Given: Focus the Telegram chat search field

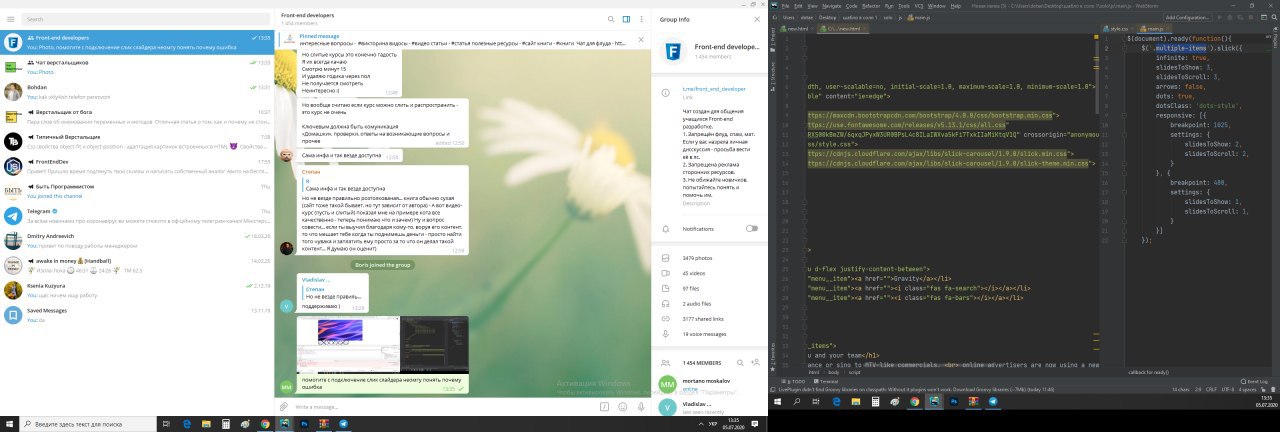Looking at the screenshot, I should [x=145, y=19].
